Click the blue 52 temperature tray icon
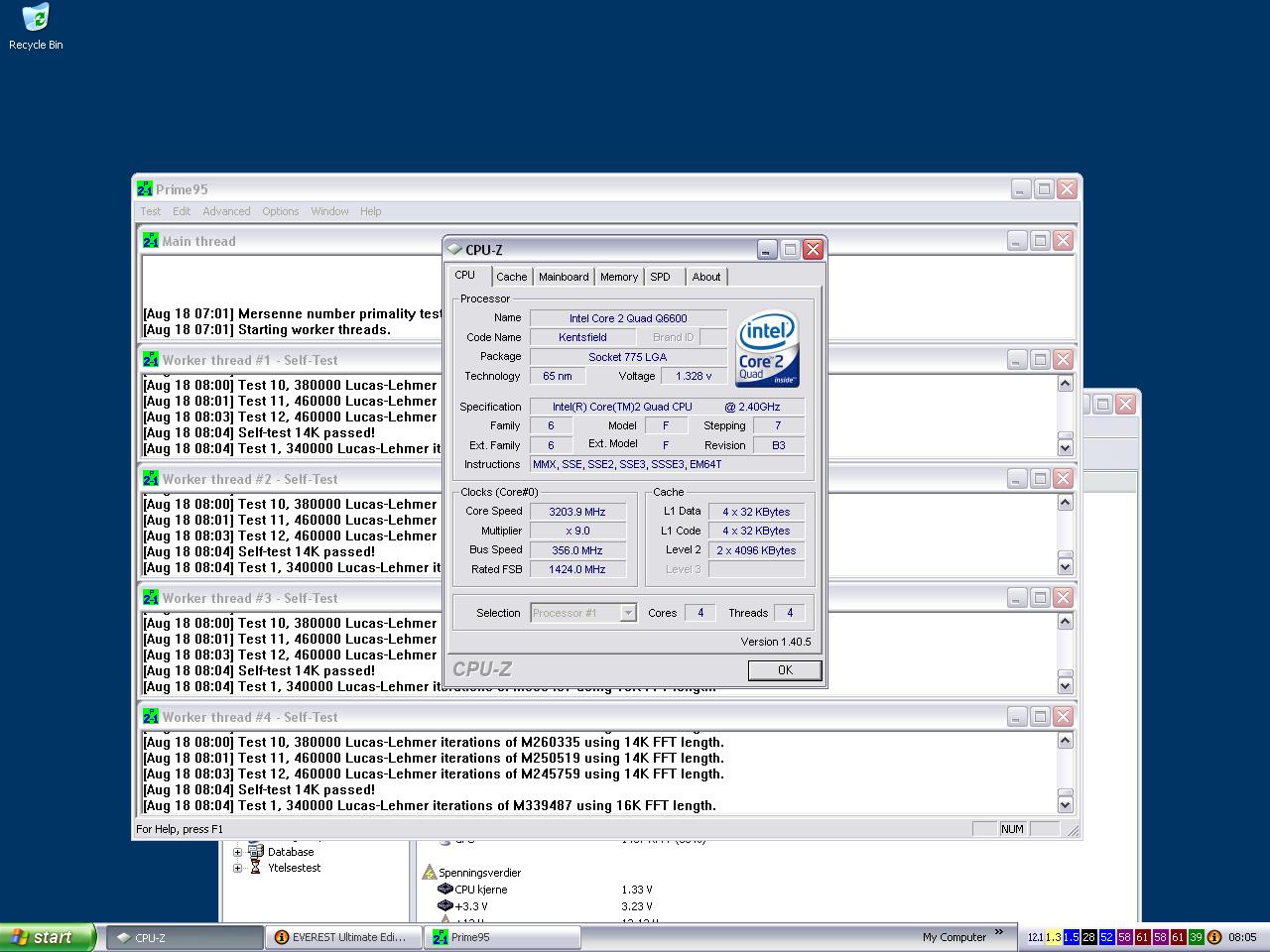 point(1107,937)
